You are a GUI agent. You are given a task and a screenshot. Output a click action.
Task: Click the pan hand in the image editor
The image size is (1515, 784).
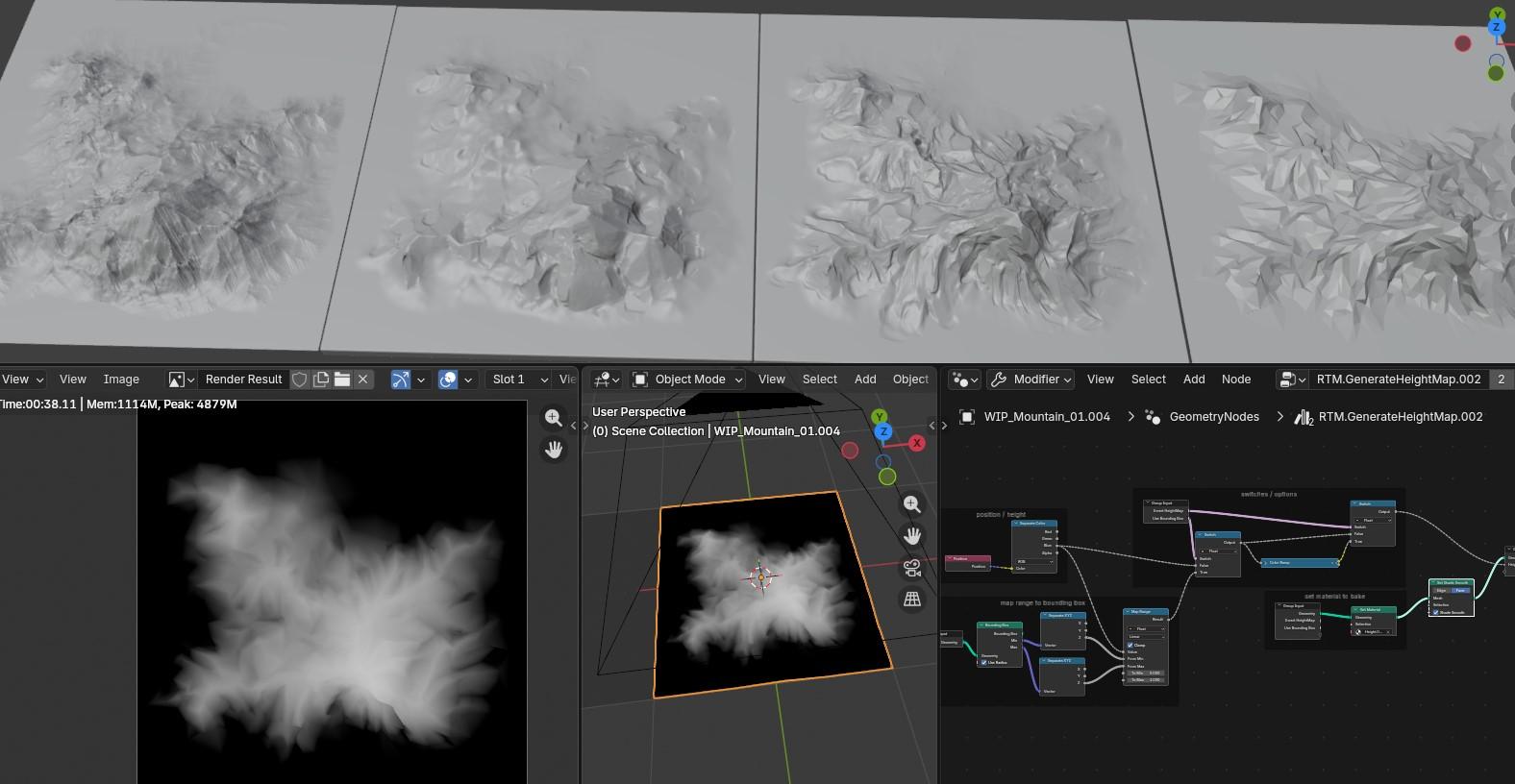click(x=554, y=450)
